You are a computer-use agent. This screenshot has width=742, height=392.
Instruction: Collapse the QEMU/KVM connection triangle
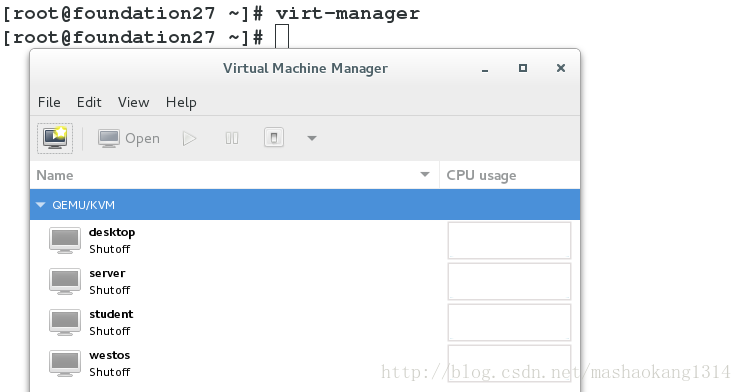(41, 205)
